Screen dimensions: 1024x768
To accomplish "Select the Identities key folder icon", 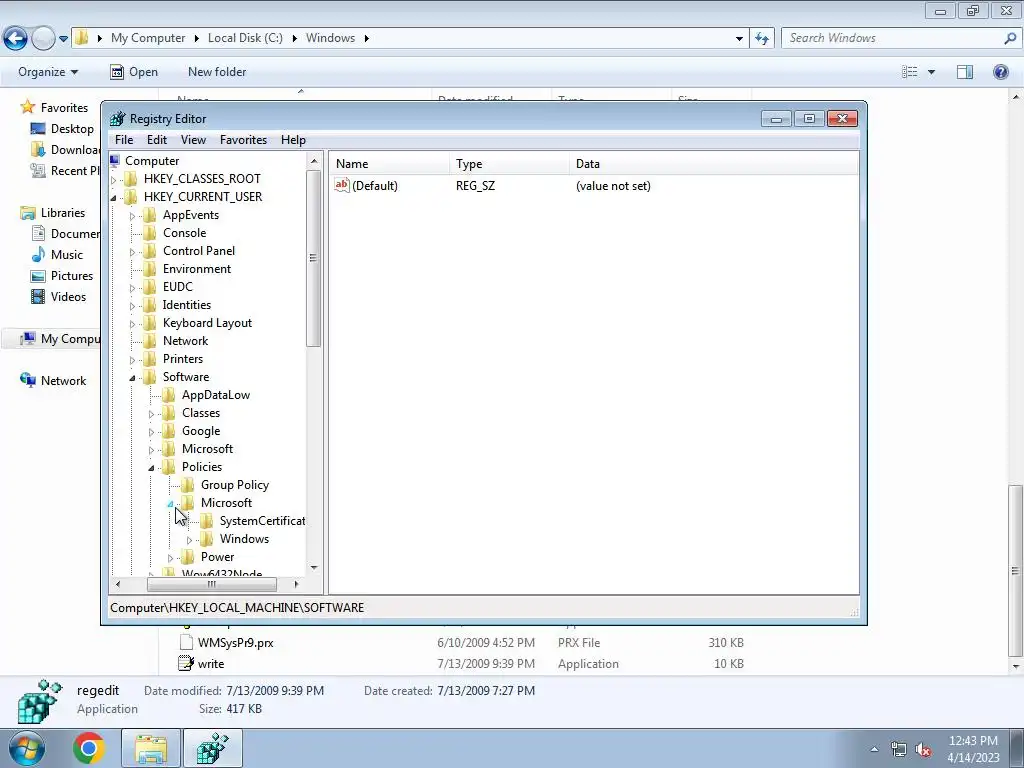I will [x=150, y=304].
